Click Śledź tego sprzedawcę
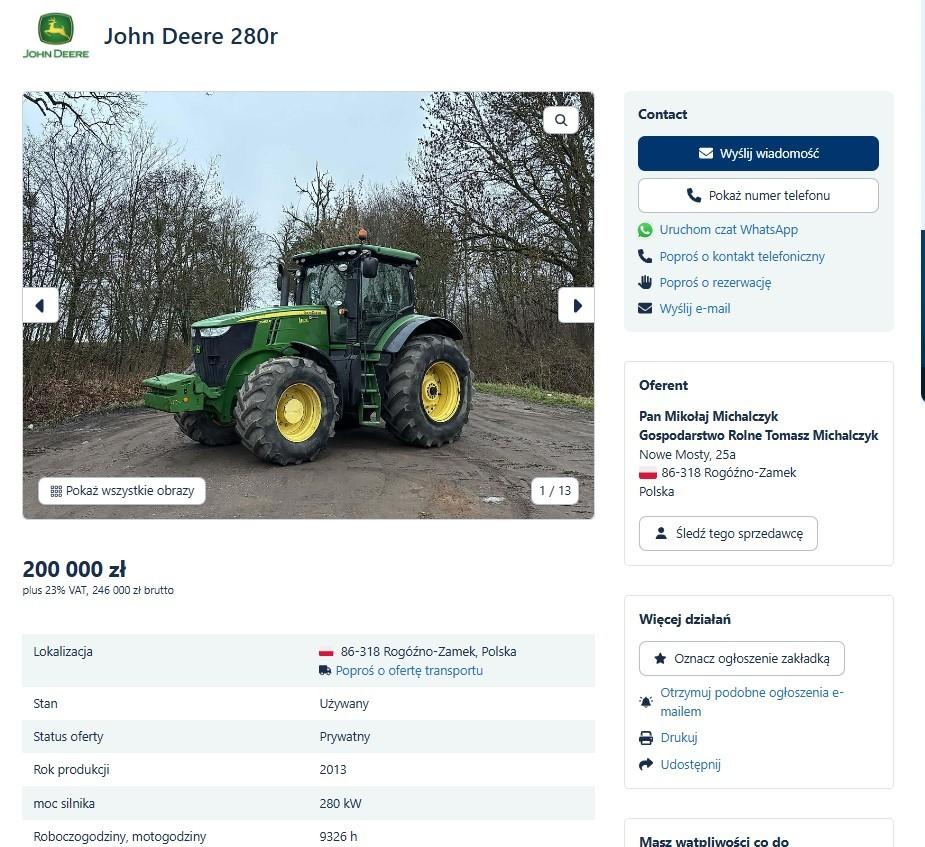 pos(728,534)
